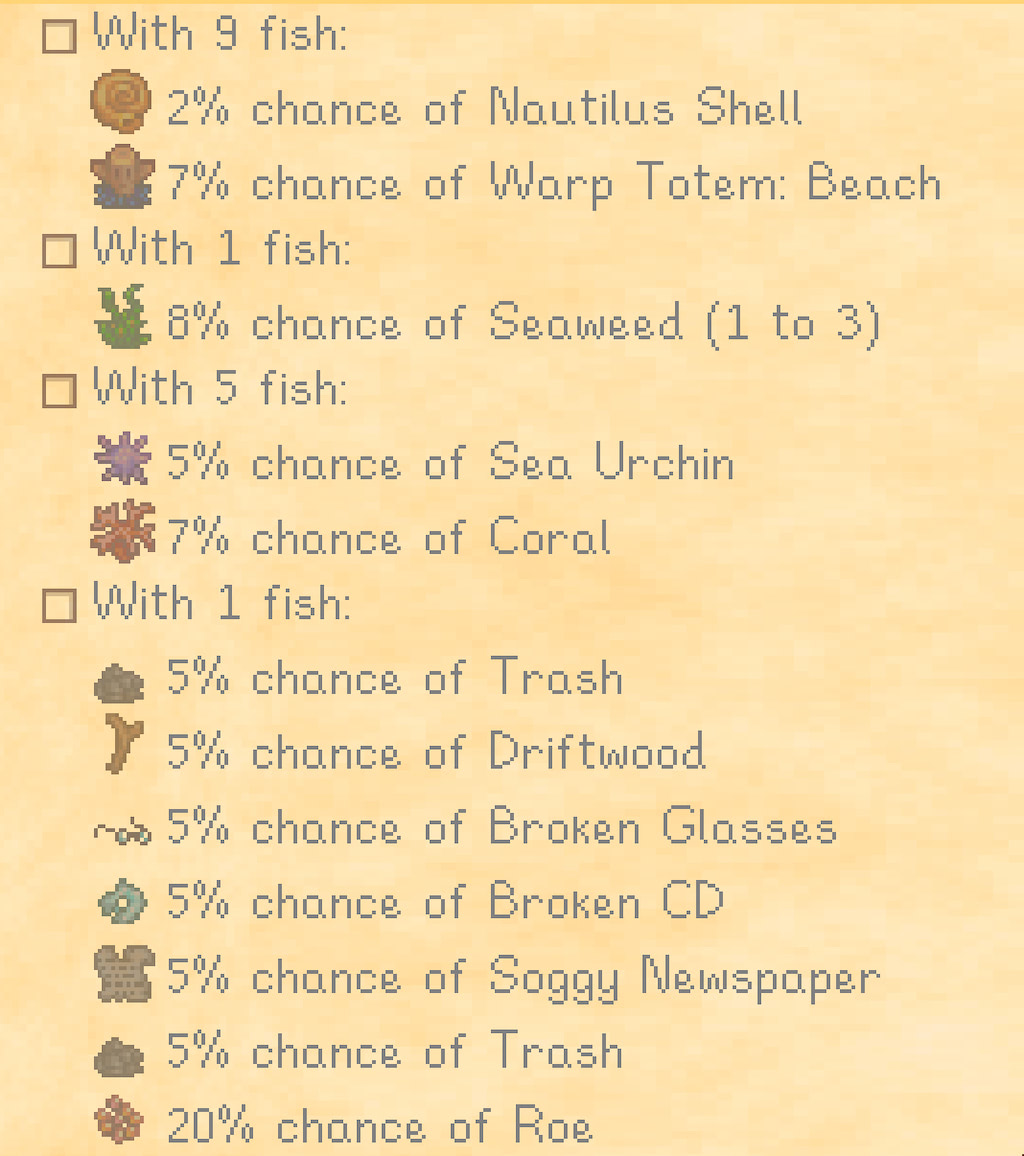Click the red Coral icon

tap(122, 531)
